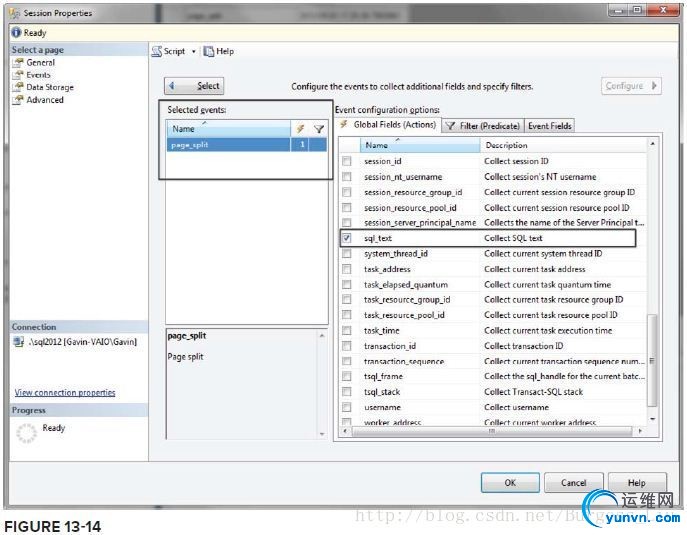Screen dimensions: 687x535
Task: Check the session_resource_pool_id checkbox
Action: [x=347, y=207]
